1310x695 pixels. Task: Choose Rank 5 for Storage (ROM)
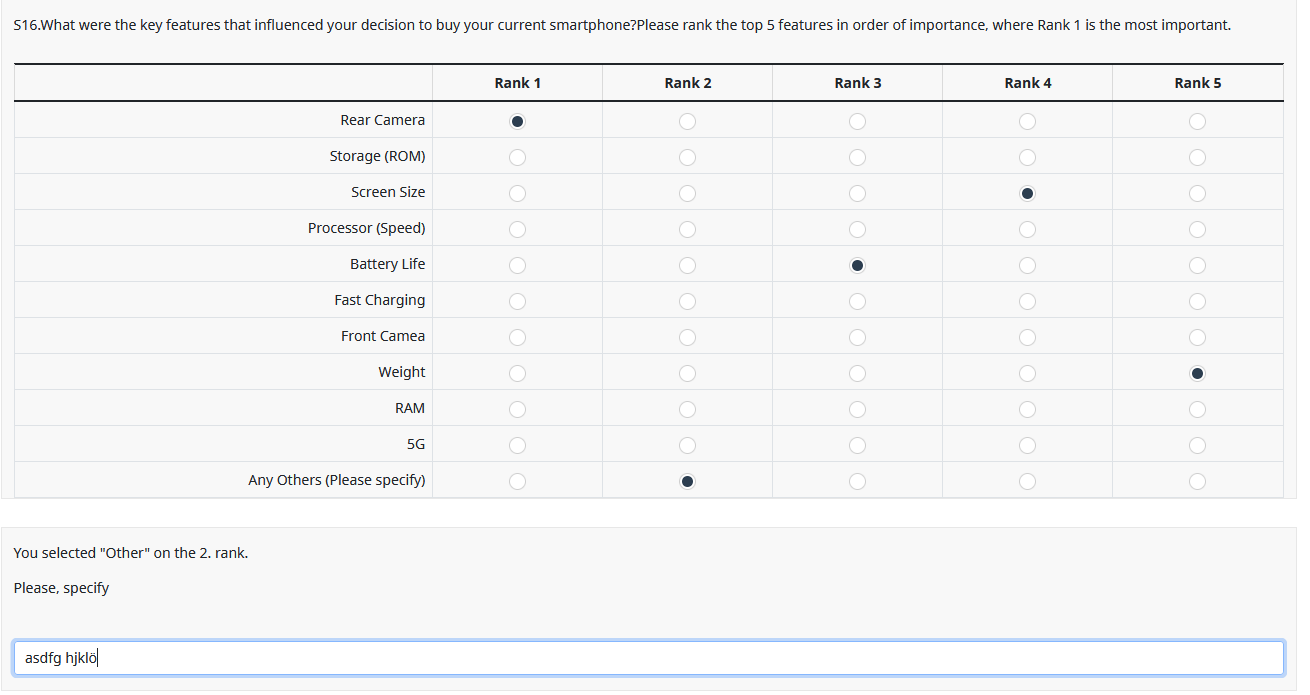(x=1197, y=158)
